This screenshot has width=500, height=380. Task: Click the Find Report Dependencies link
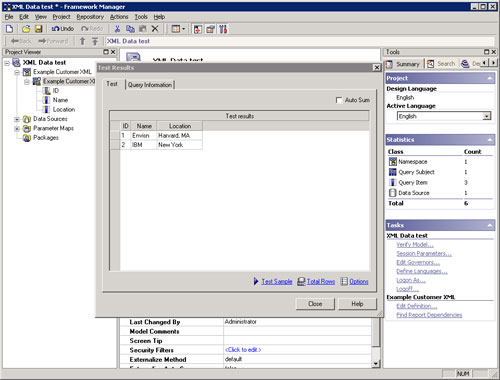point(429,315)
